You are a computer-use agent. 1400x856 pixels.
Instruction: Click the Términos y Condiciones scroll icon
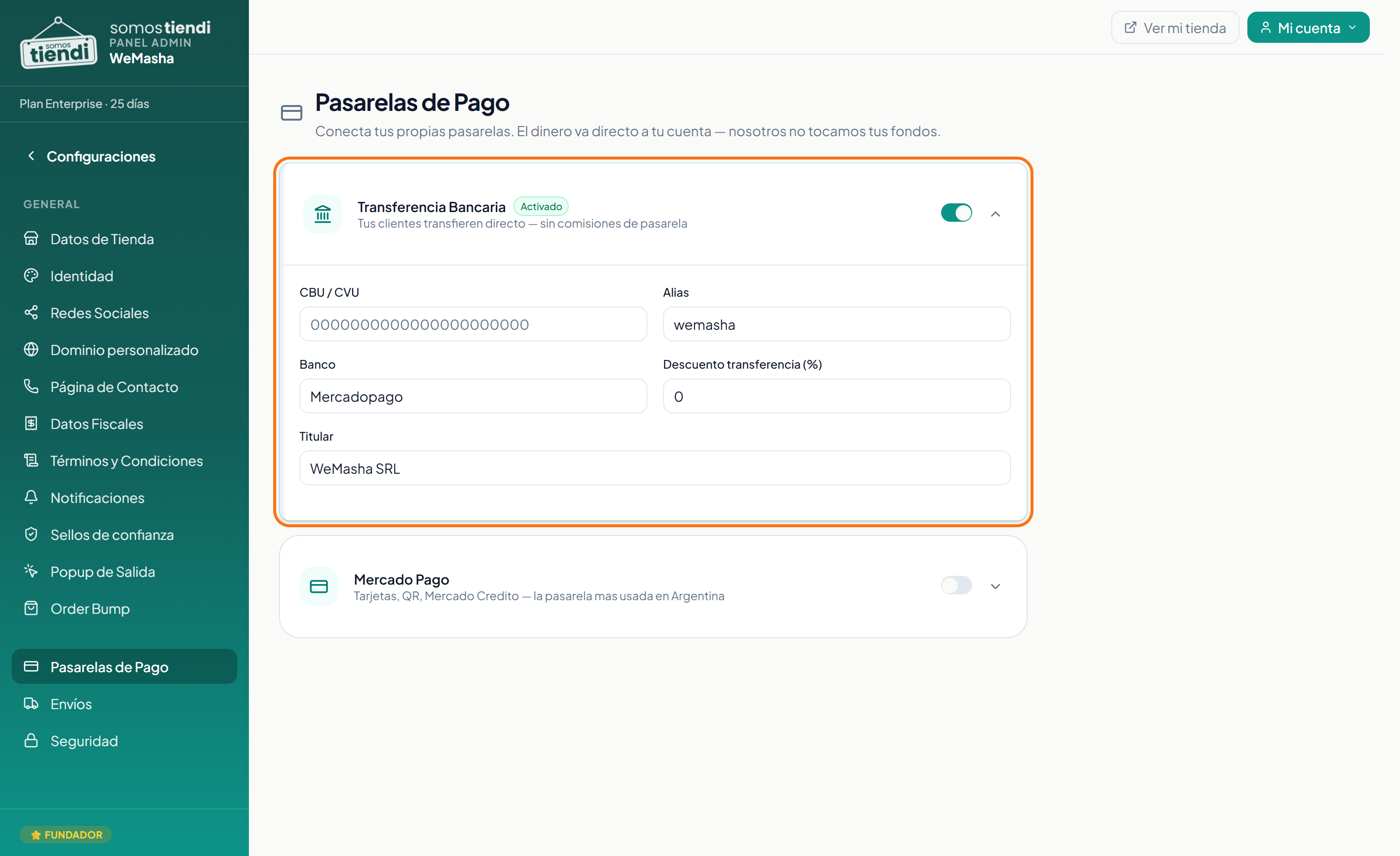[31, 461]
